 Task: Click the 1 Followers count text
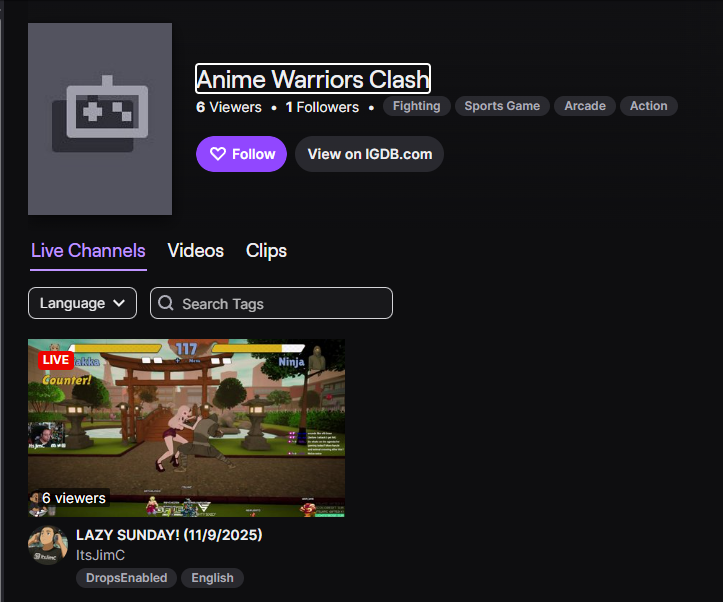pos(322,107)
